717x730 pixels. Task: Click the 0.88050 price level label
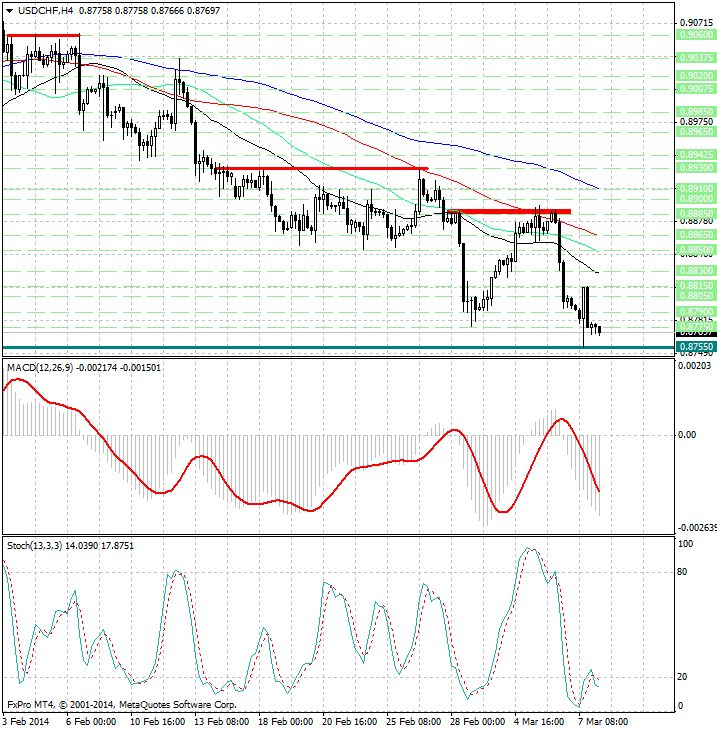696,295
